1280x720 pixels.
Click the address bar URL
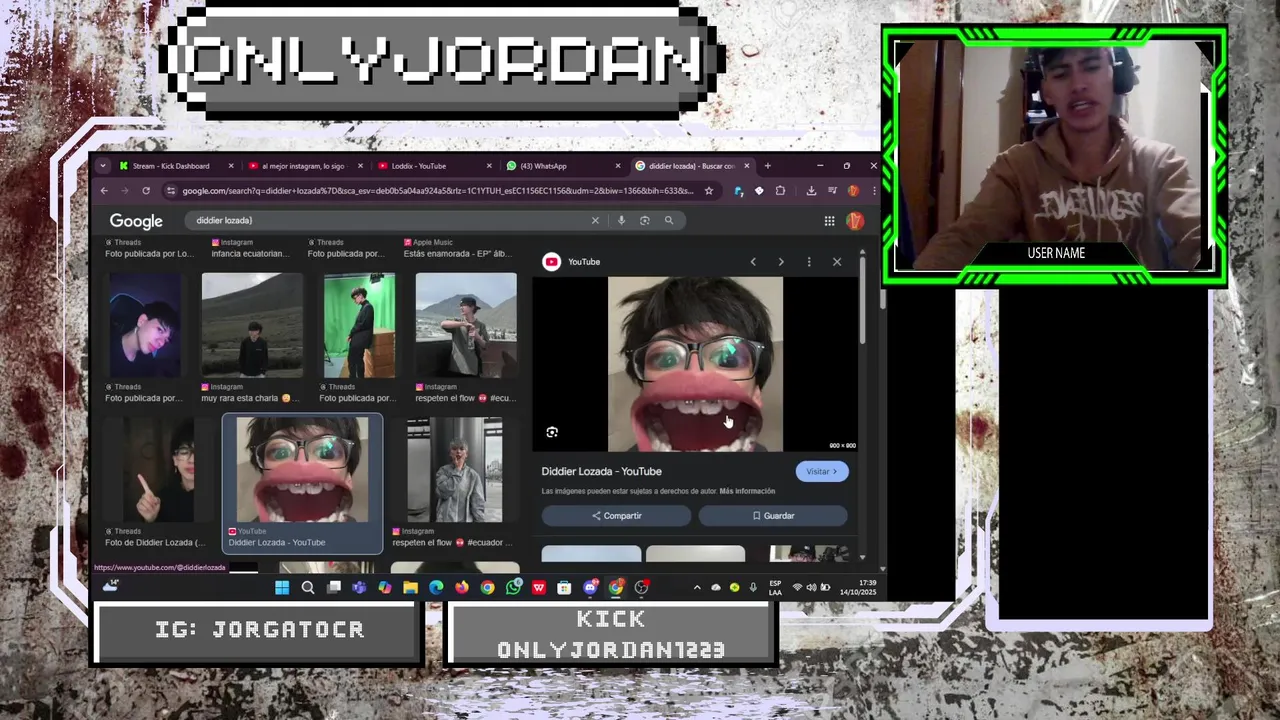pyautogui.click(x=437, y=190)
